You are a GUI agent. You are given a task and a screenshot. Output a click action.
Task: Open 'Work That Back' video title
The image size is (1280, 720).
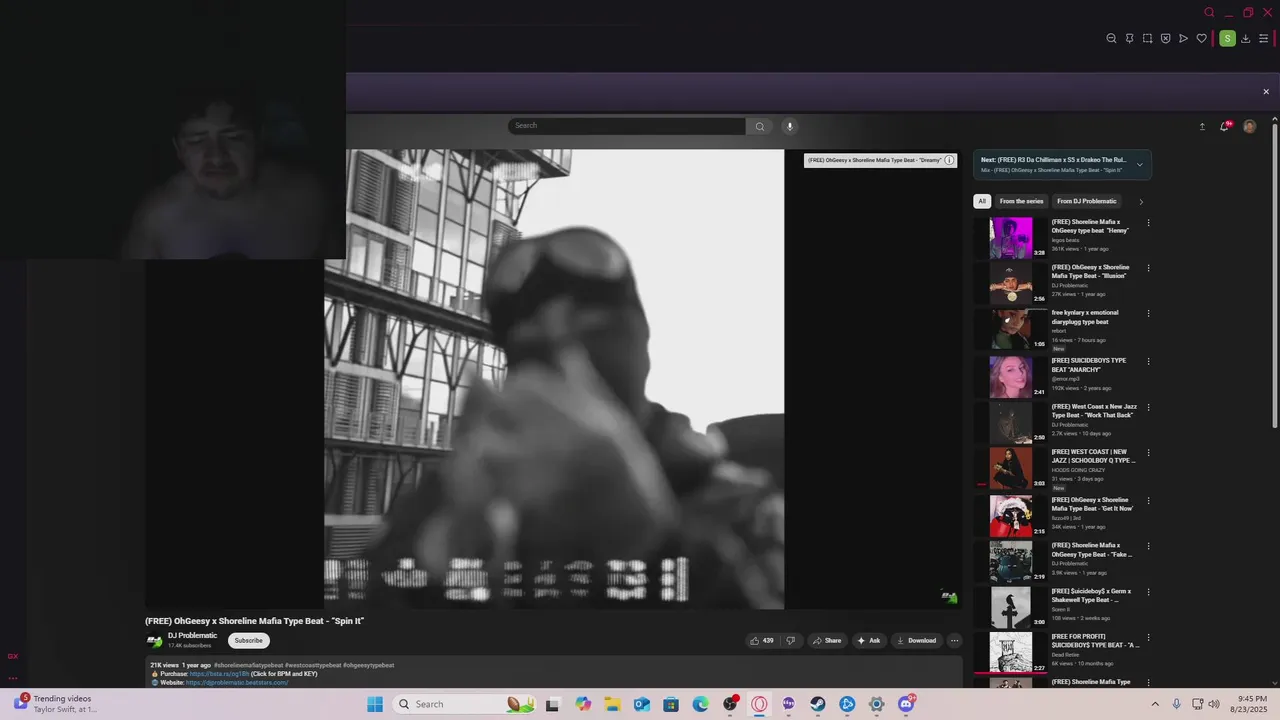[1094, 411]
